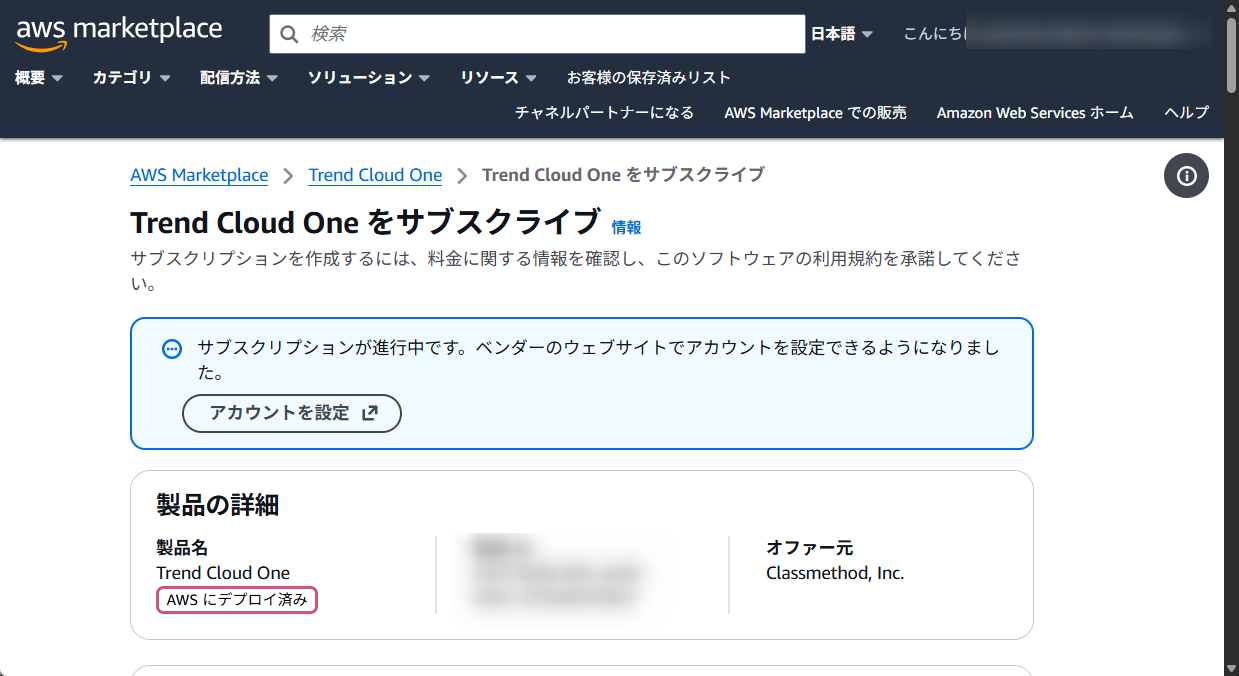1239x676 pixels.
Task: Expand the 概要 menu
Action: click(39, 77)
